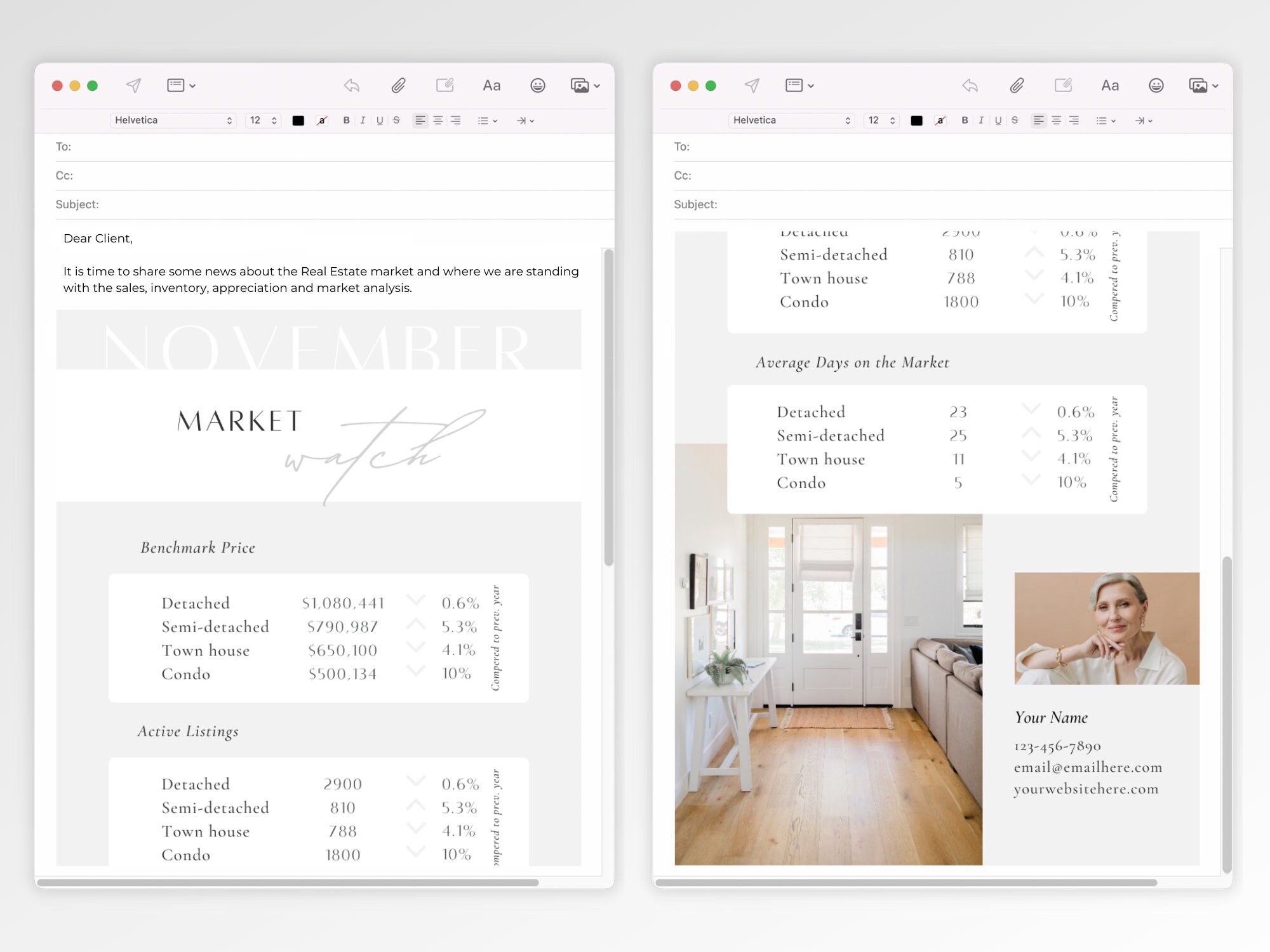This screenshot has height=952, width=1270.
Task: Toggle strikethrough formatting
Action: tap(396, 120)
